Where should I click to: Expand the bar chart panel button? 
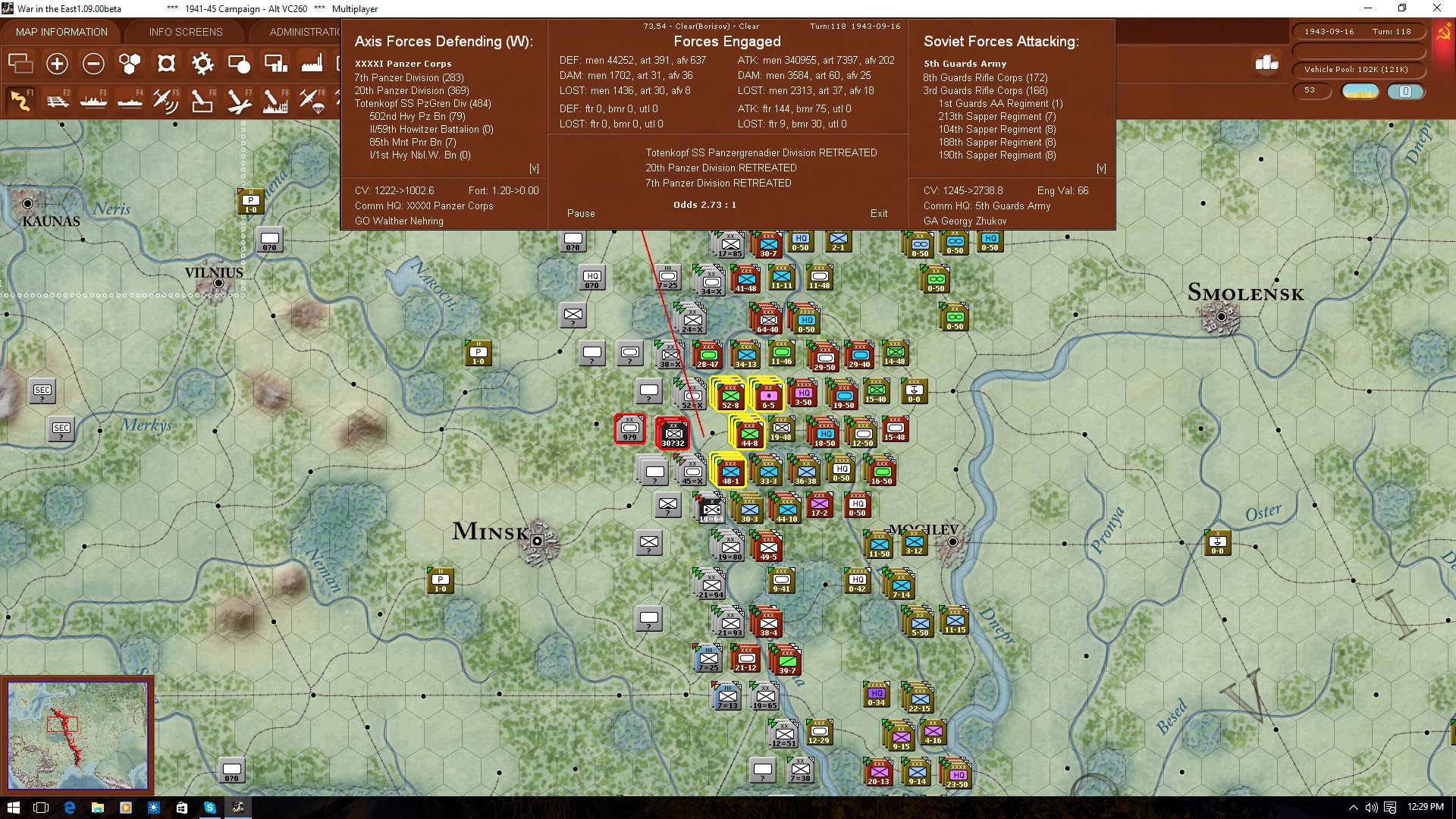(x=1266, y=63)
